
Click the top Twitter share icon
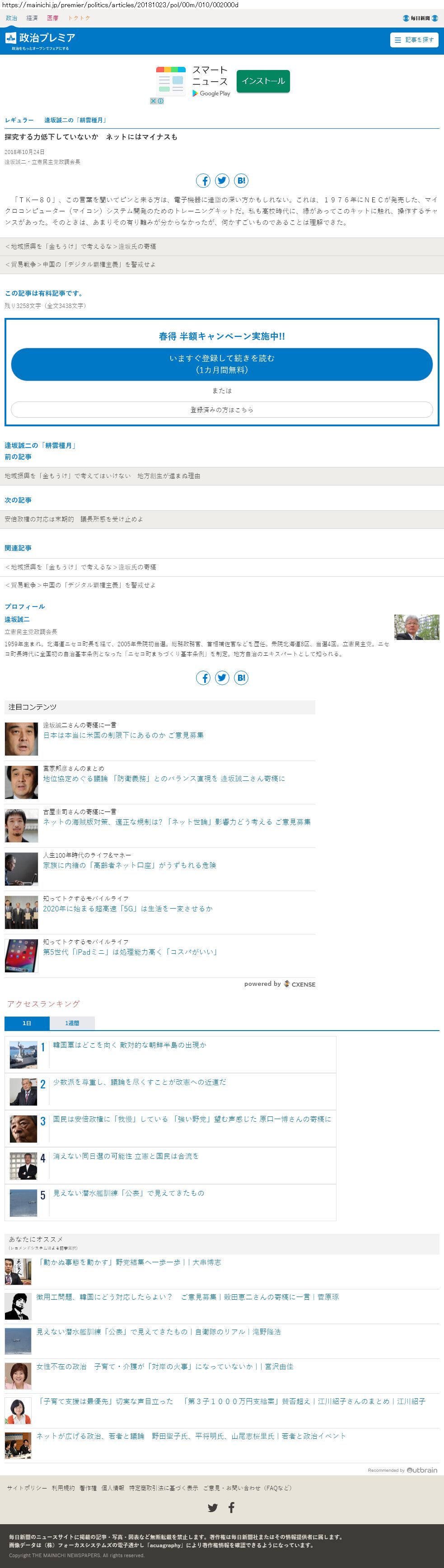[222, 181]
